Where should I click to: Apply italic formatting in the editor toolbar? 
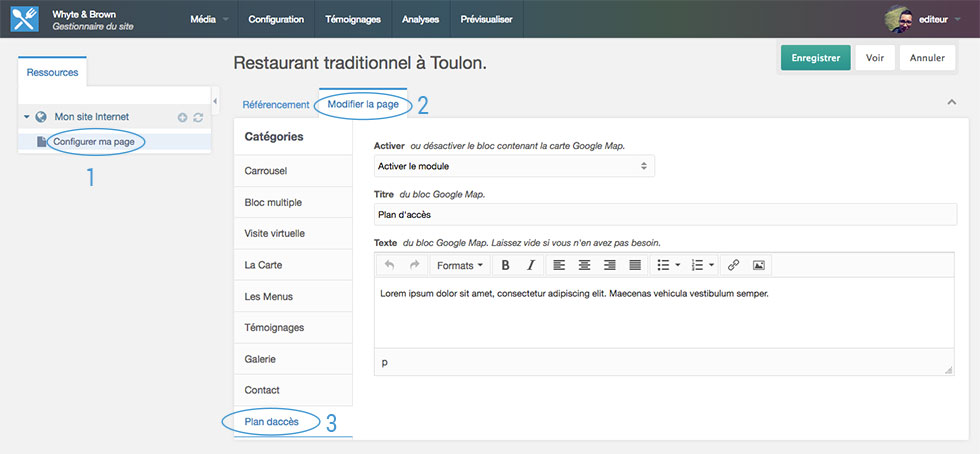coord(531,265)
